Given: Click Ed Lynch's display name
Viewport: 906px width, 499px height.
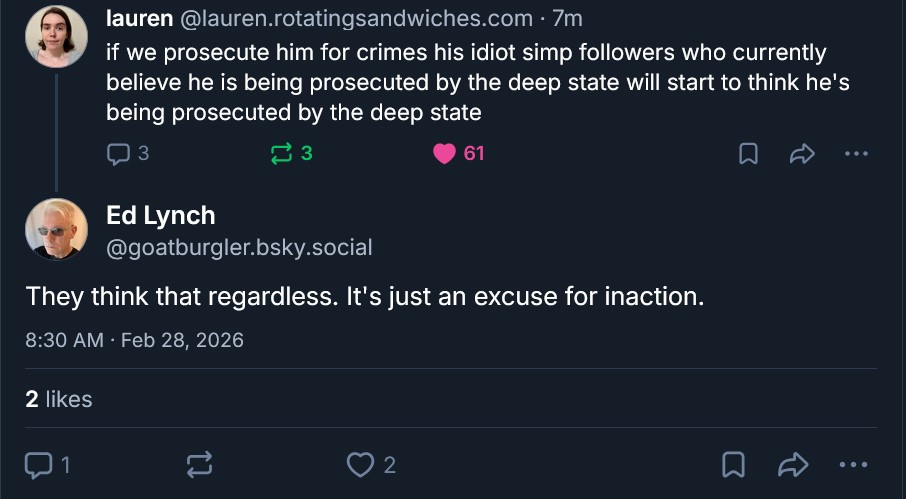Looking at the screenshot, I should (x=160, y=215).
